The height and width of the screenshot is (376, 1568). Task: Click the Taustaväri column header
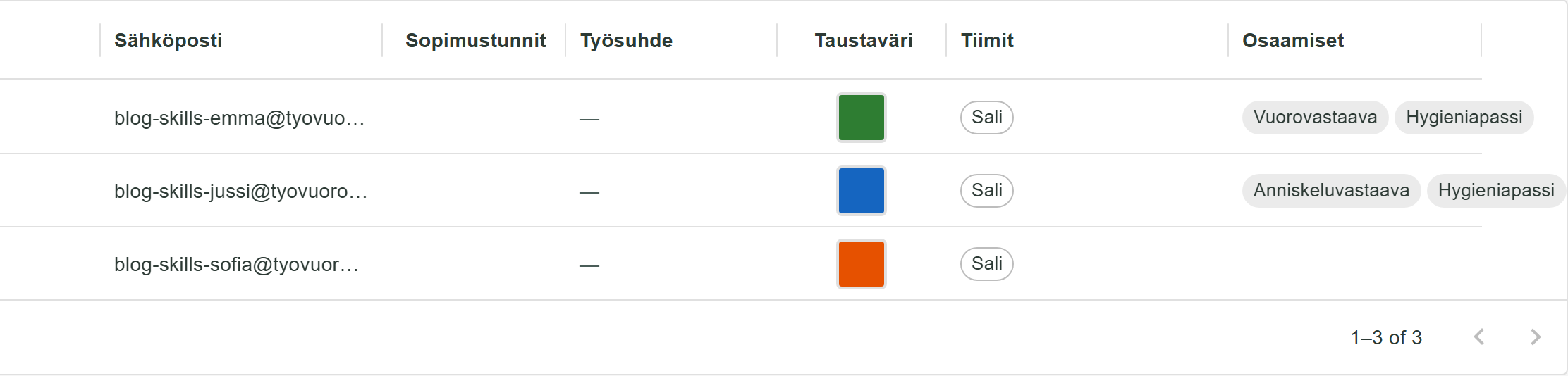point(864,41)
